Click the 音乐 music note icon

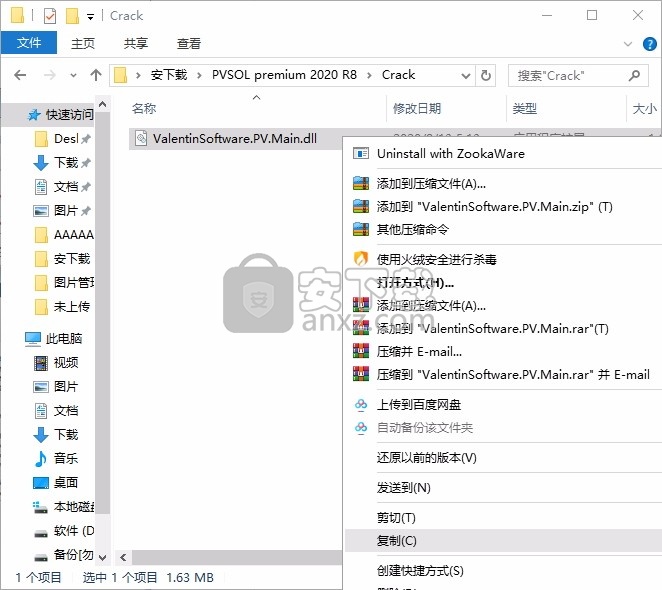tap(41, 459)
